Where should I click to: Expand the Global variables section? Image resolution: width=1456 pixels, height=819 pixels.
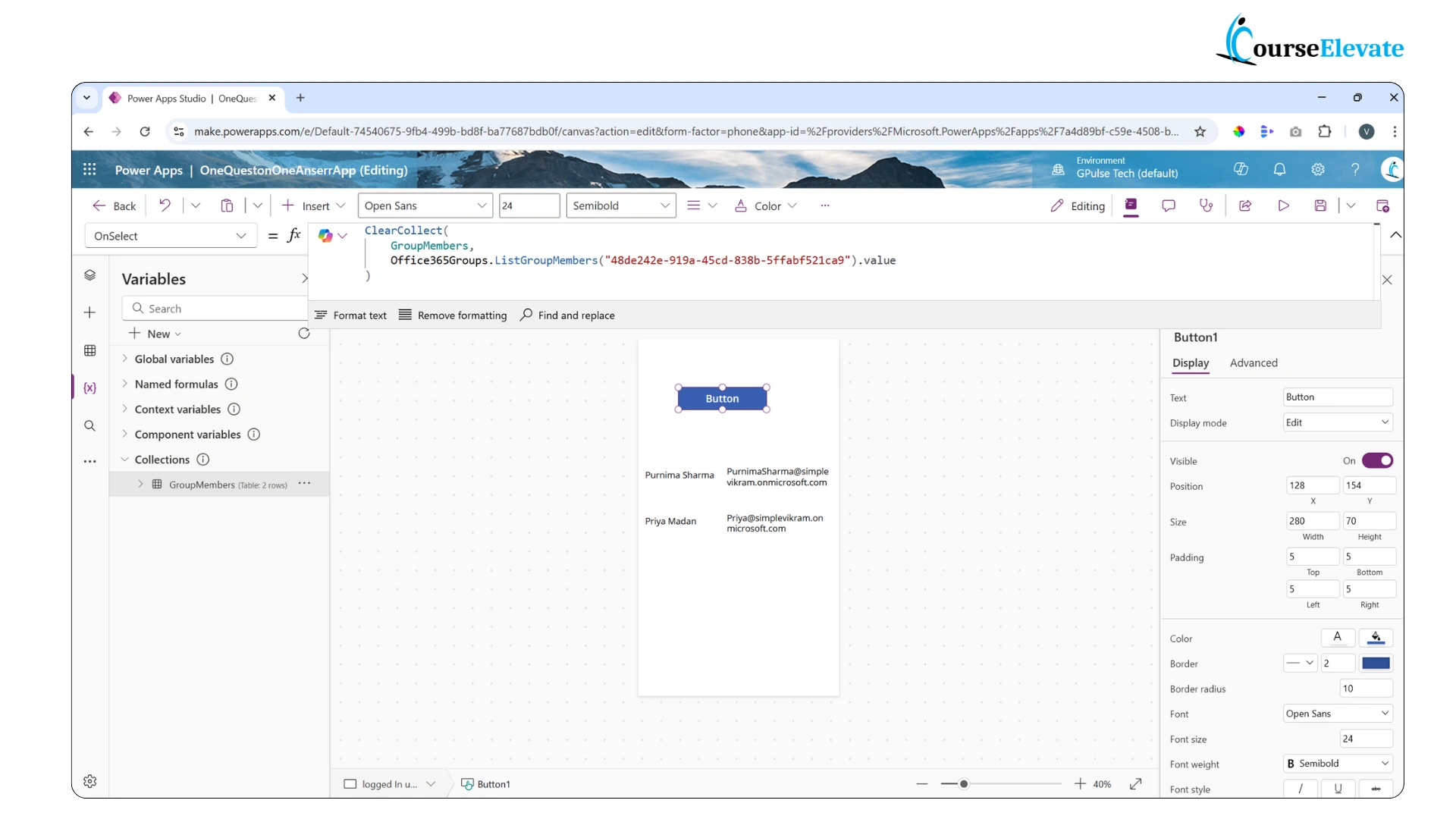click(x=126, y=359)
